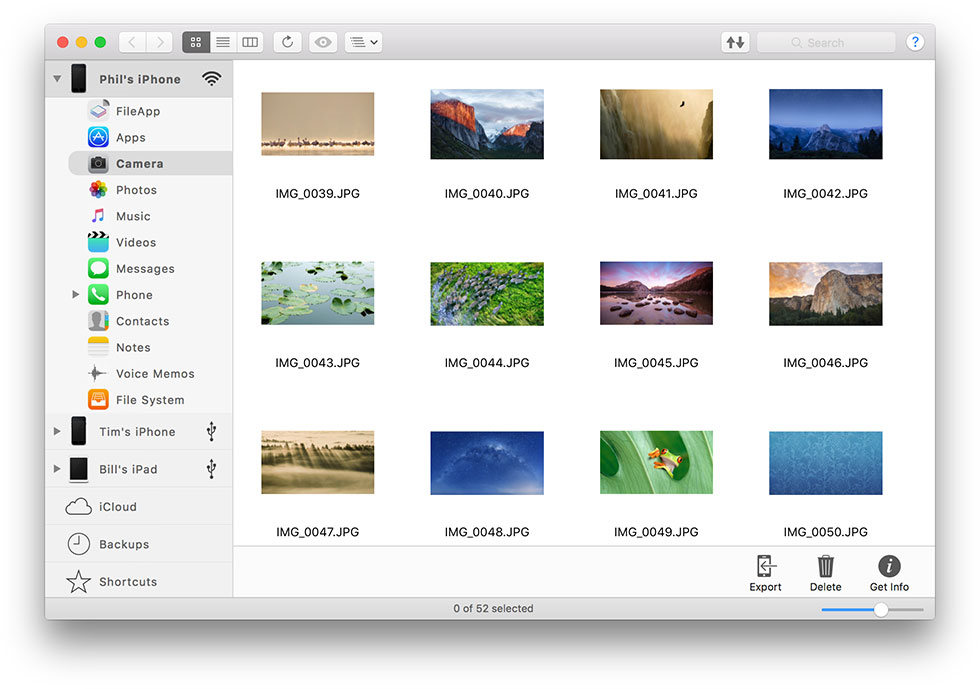Select Voice Memos in the sidebar
Screen dimensions: 980x689
154,373
